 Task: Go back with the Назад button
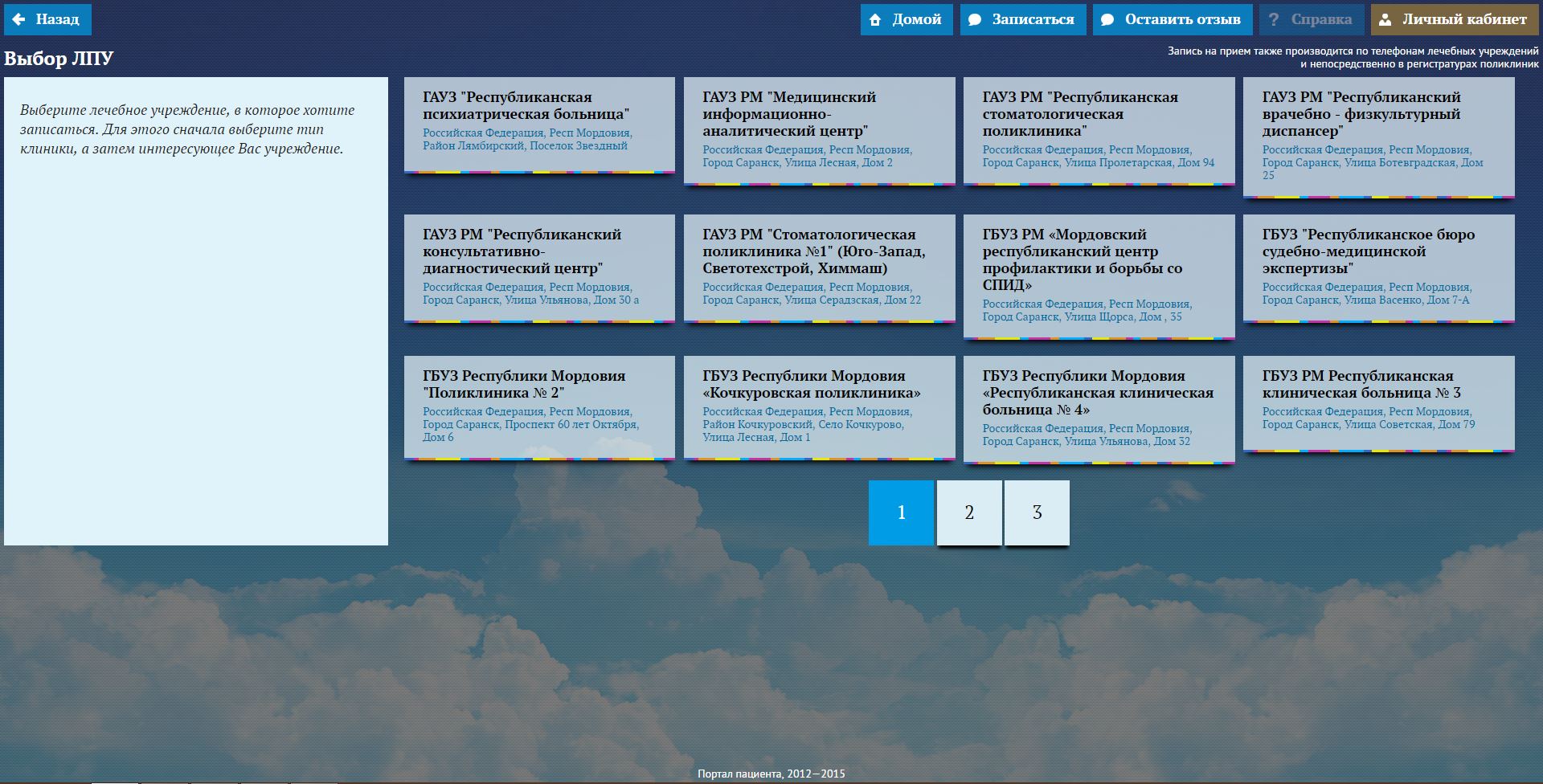47,19
